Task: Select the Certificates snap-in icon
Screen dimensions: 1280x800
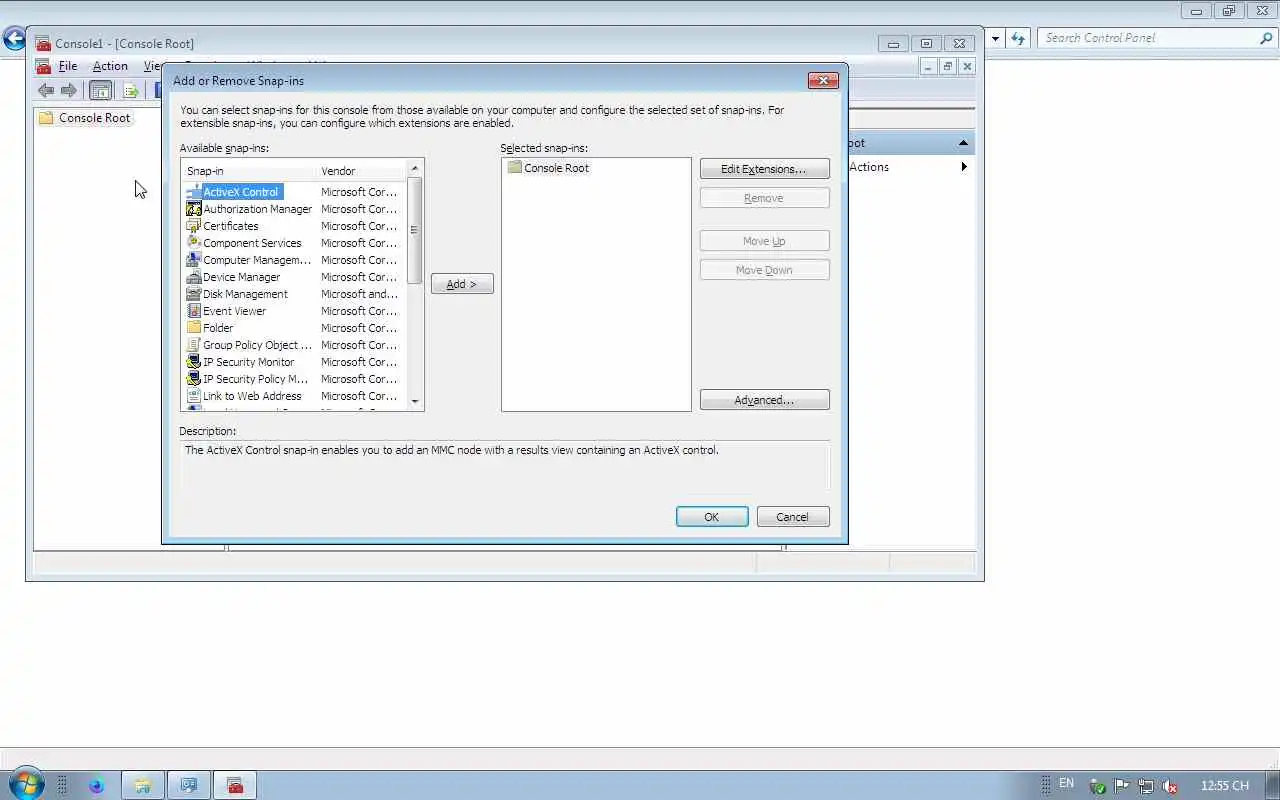Action: click(194, 226)
